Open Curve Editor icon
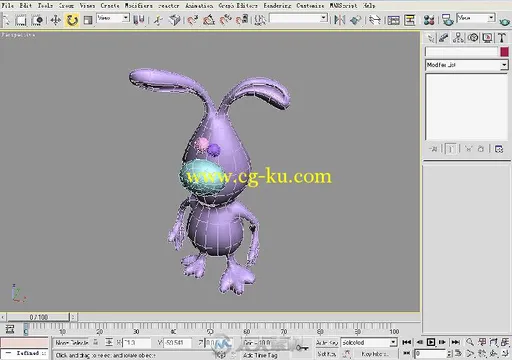This screenshot has height=360, width=512. click(x=393, y=20)
